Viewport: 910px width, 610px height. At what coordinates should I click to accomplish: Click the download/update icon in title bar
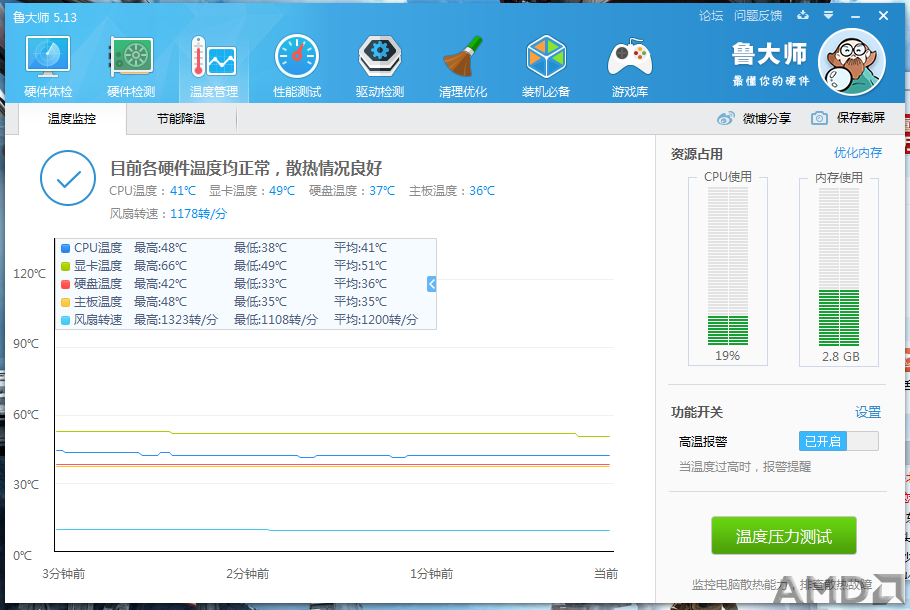click(803, 15)
